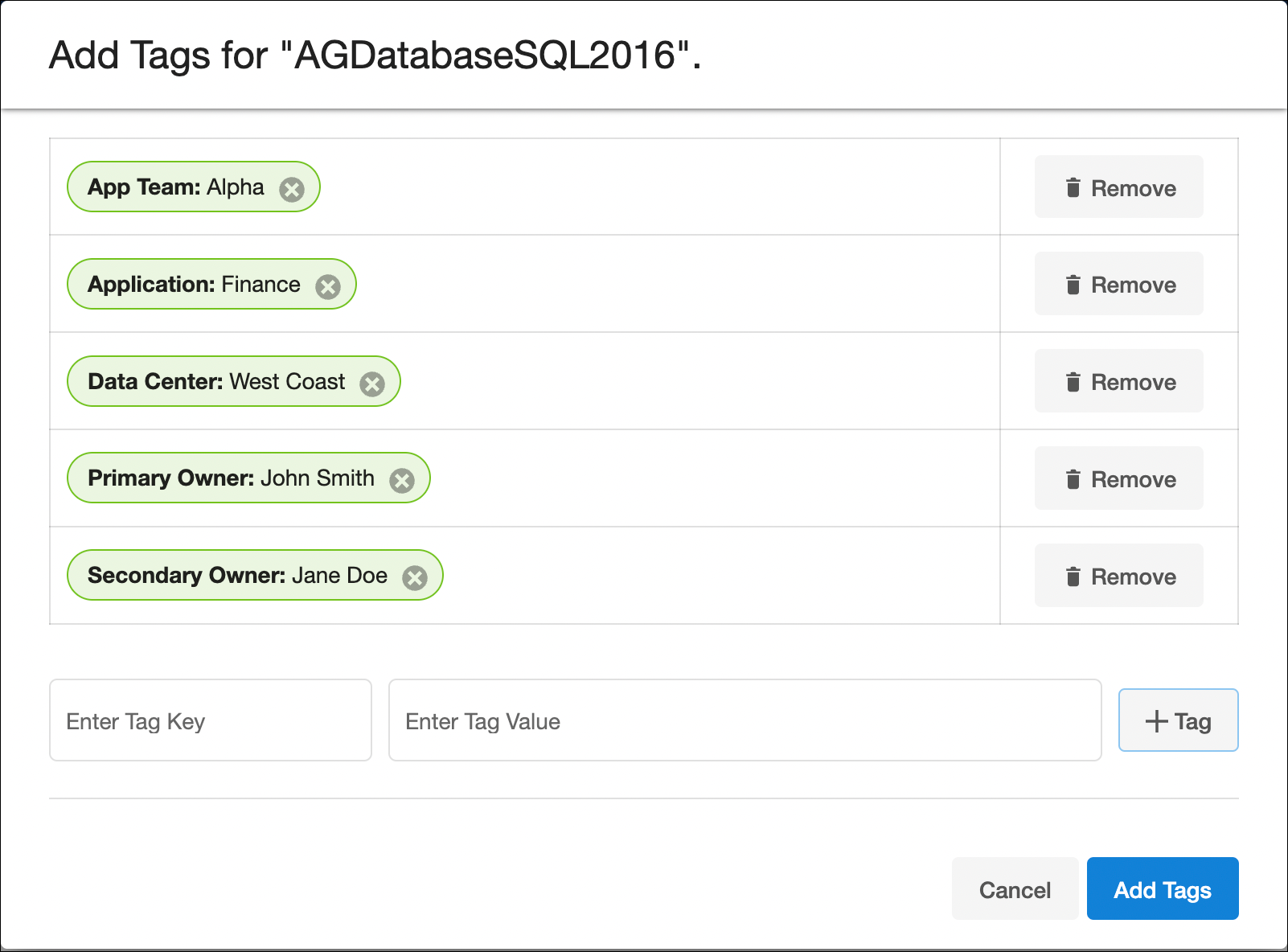The height and width of the screenshot is (952, 1288).
Task: Focus the Enter Tag Key field
Action: pos(211,720)
